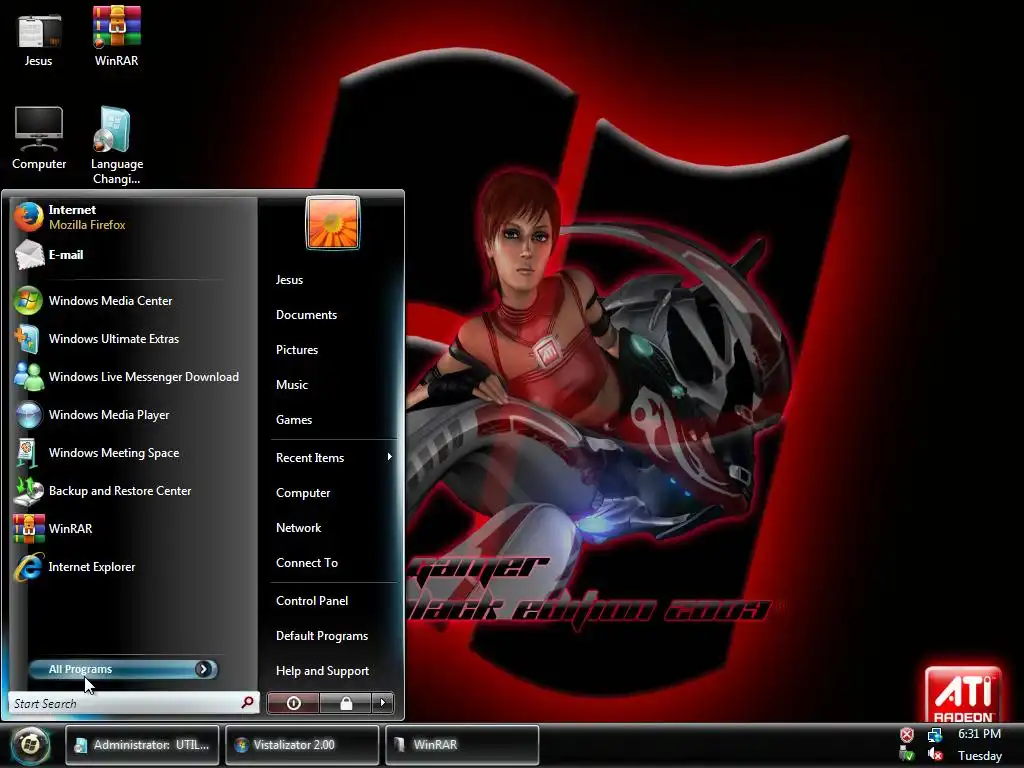Click the red security alert tray icon
The height and width of the screenshot is (768, 1024).
pos(907,735)
